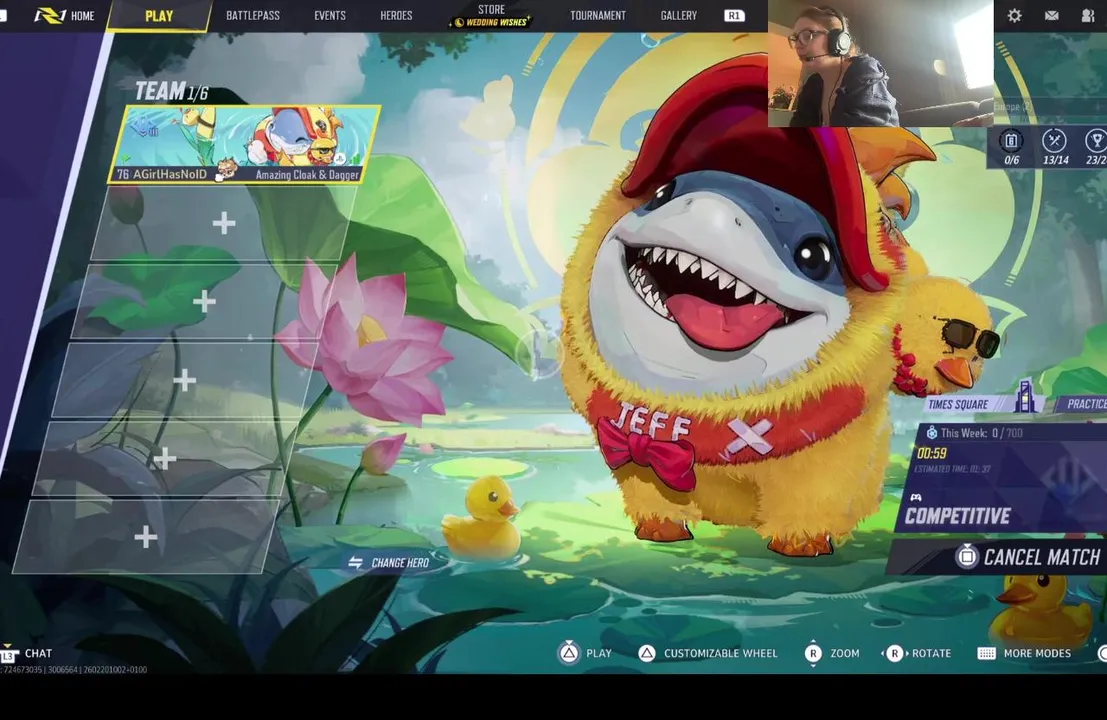Select the Play tab
This screenshot has height=720, width=1107.
coord(159,16)
